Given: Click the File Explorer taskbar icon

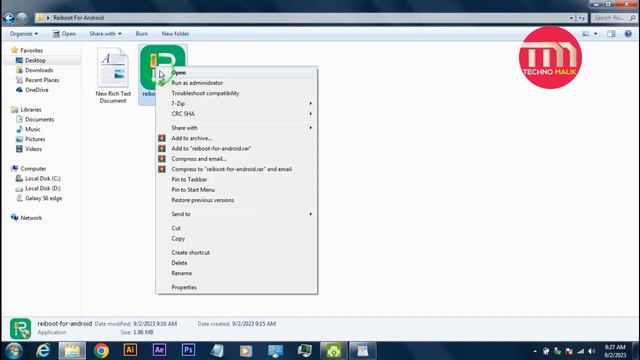Looking at the screenshot, I should pyautogui.click(x=72, y=351).
